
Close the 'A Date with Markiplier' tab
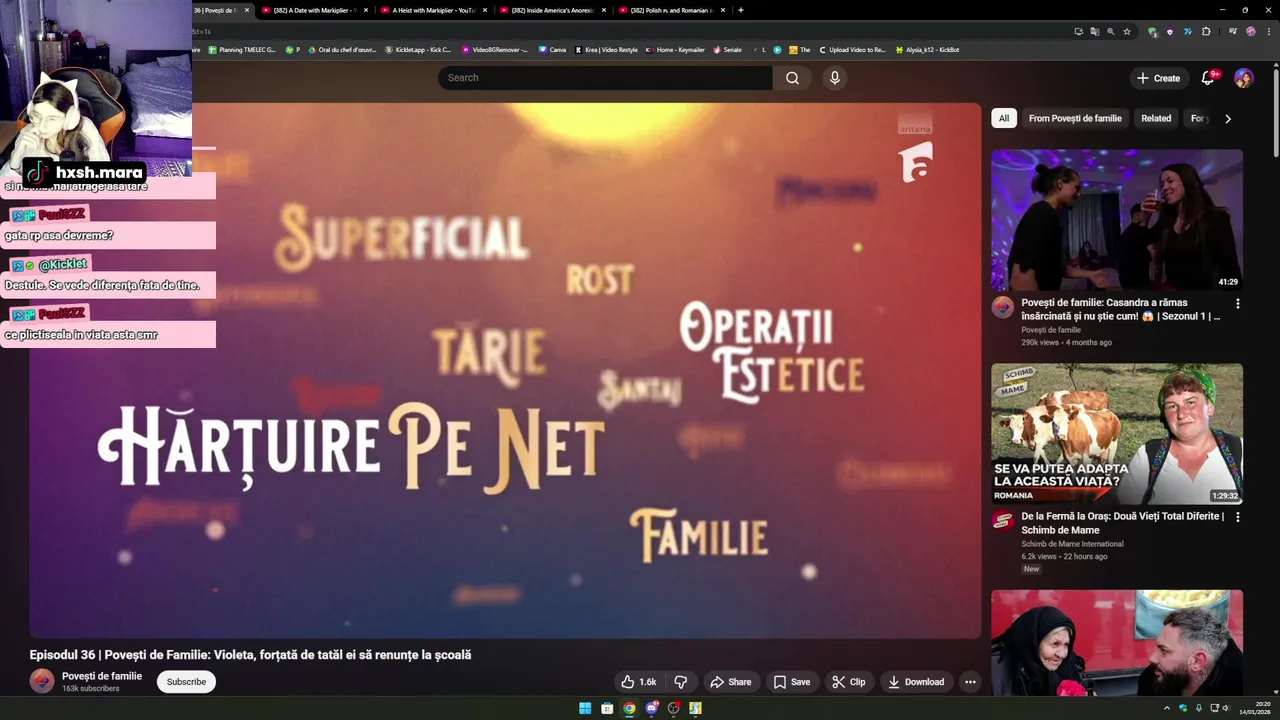[x=366, y=10]
